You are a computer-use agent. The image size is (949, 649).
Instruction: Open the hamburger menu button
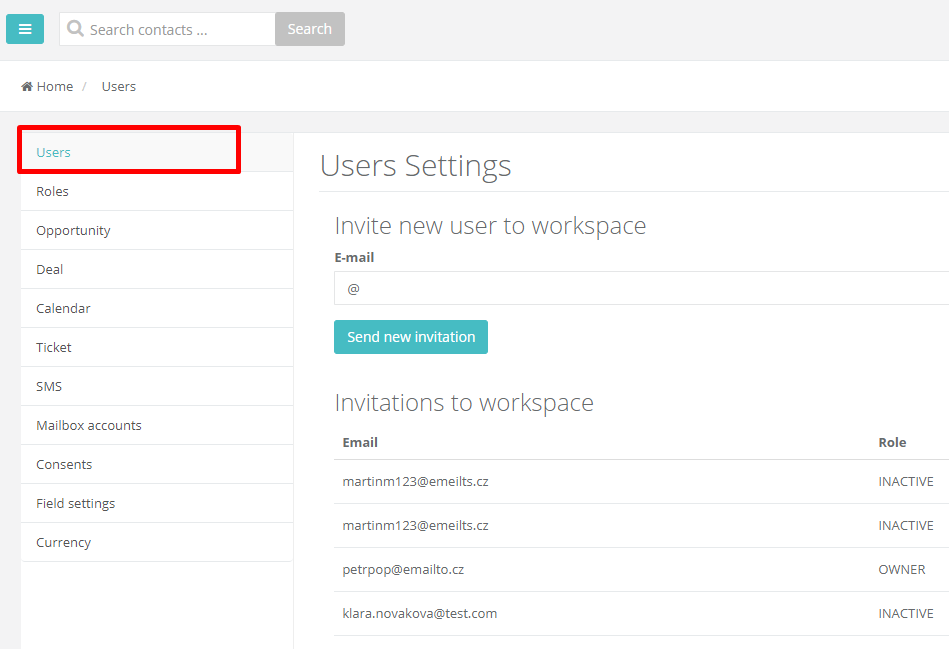click(x=25, y=29)
